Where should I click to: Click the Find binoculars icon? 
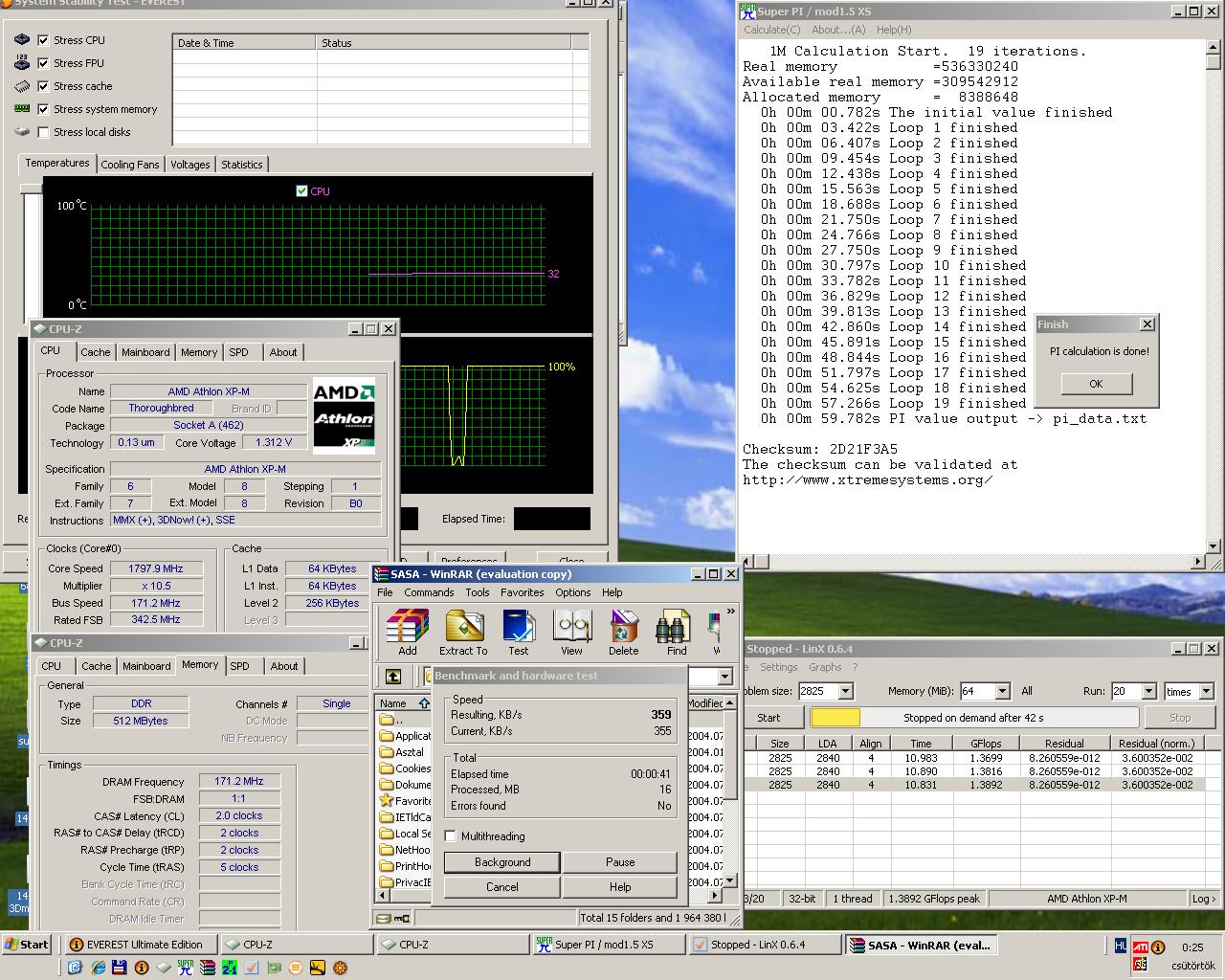pos(677,633)
